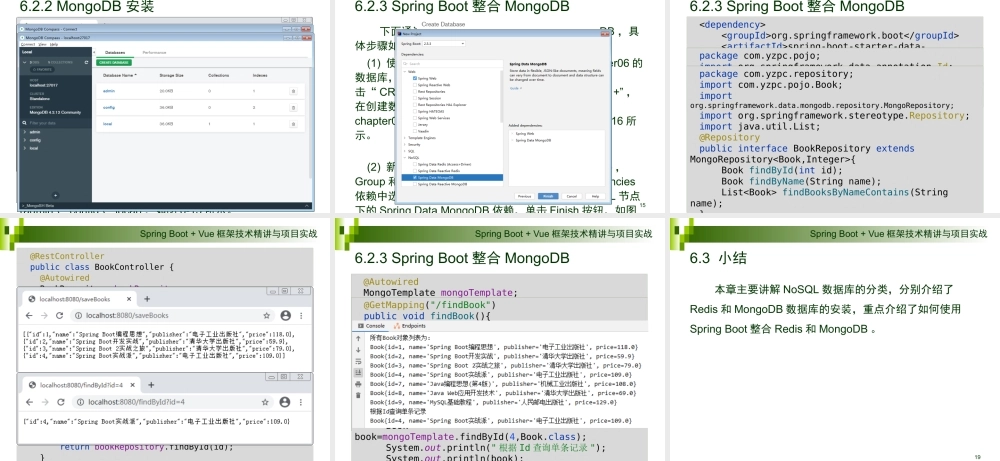Click the up arrow icon in the console gutter
This screenshot has width=1000, height=461.
[x=358, y=339]
